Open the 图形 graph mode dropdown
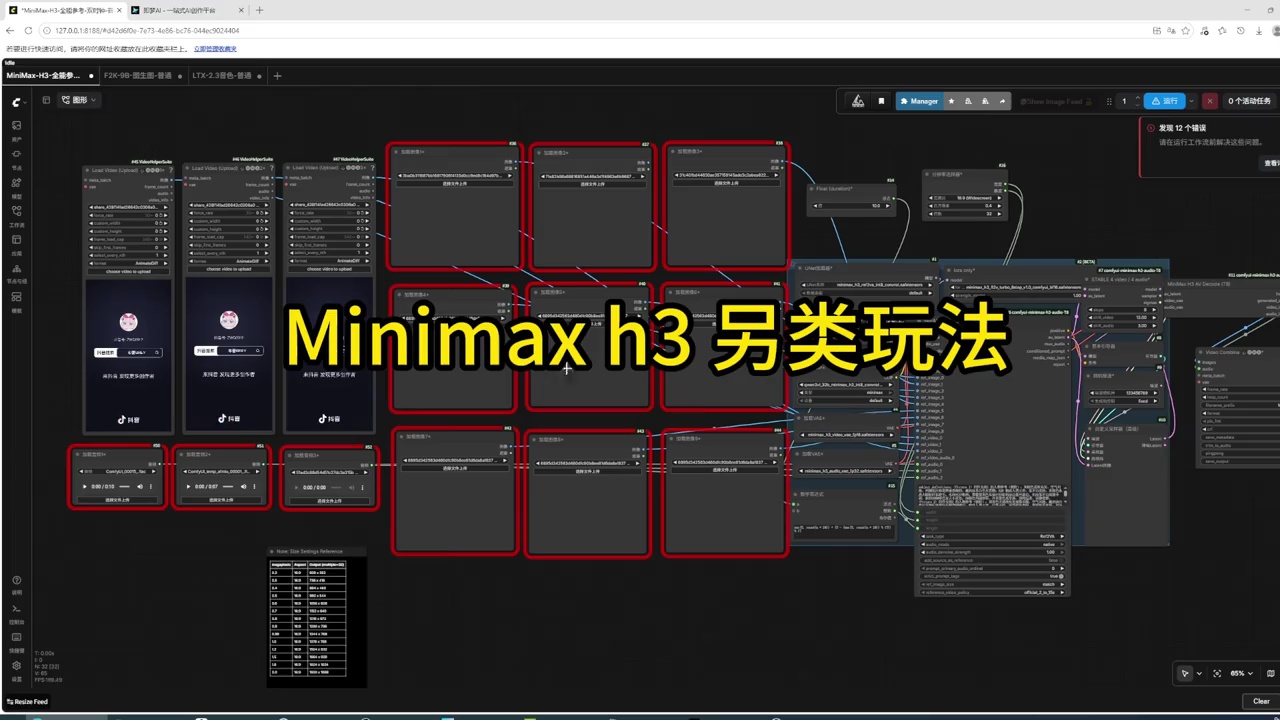The height and width of the screenshot is (720, 1280). pyautogui.click(x=81, y=100)
